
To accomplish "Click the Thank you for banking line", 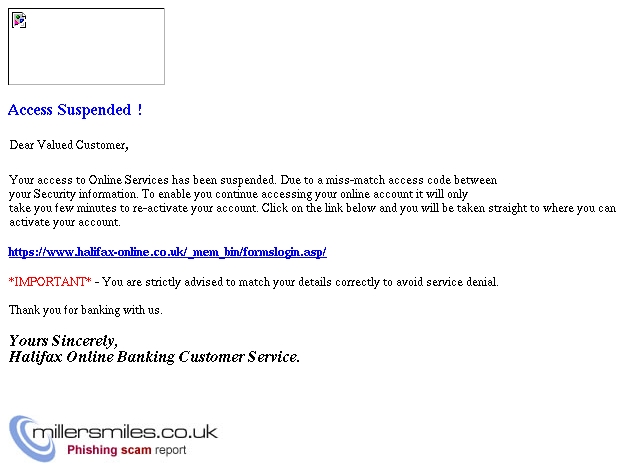I will click(x=86, y=310).
